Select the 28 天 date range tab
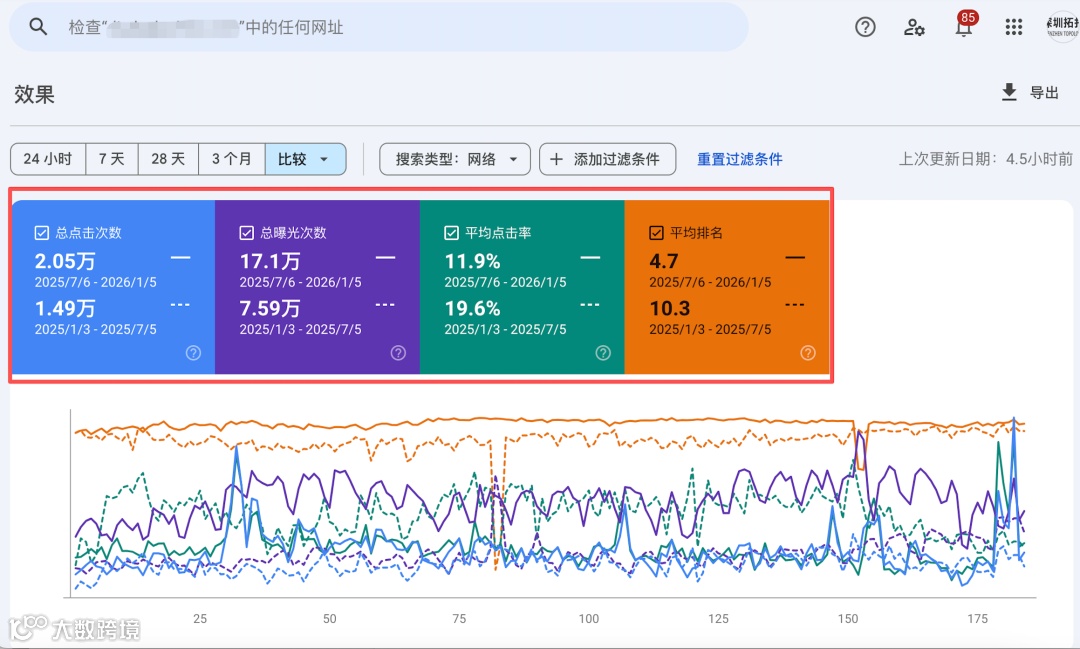 click(x=168, y=159)
